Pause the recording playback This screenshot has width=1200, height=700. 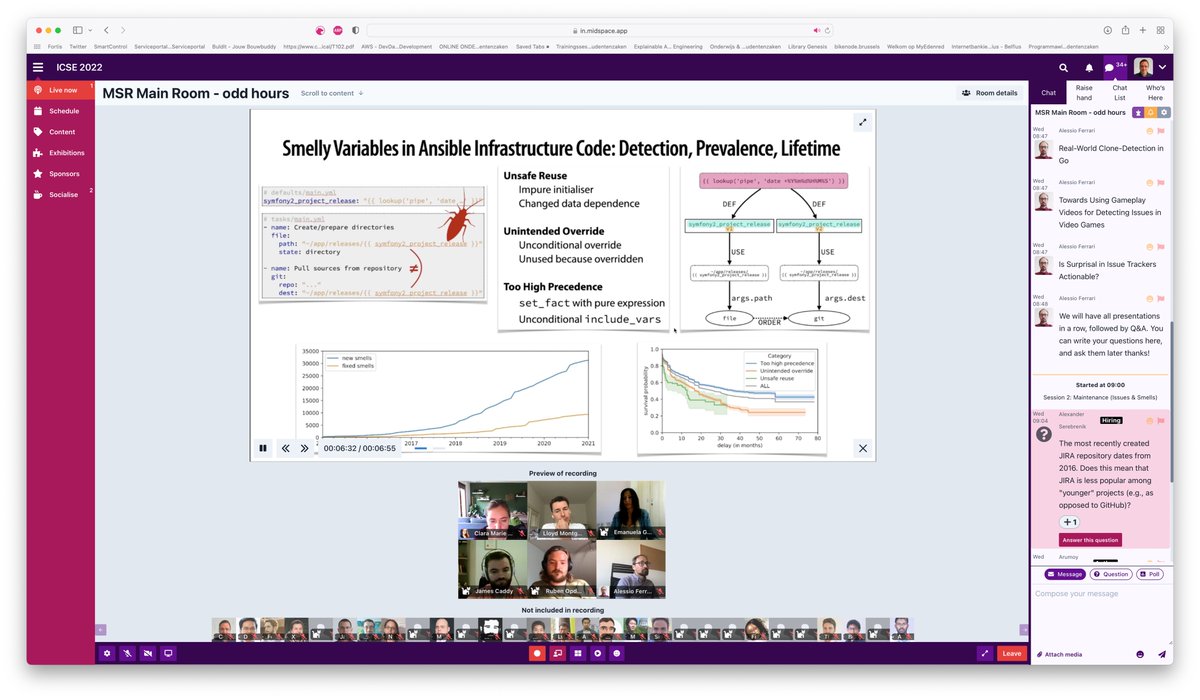click(263, 448)
